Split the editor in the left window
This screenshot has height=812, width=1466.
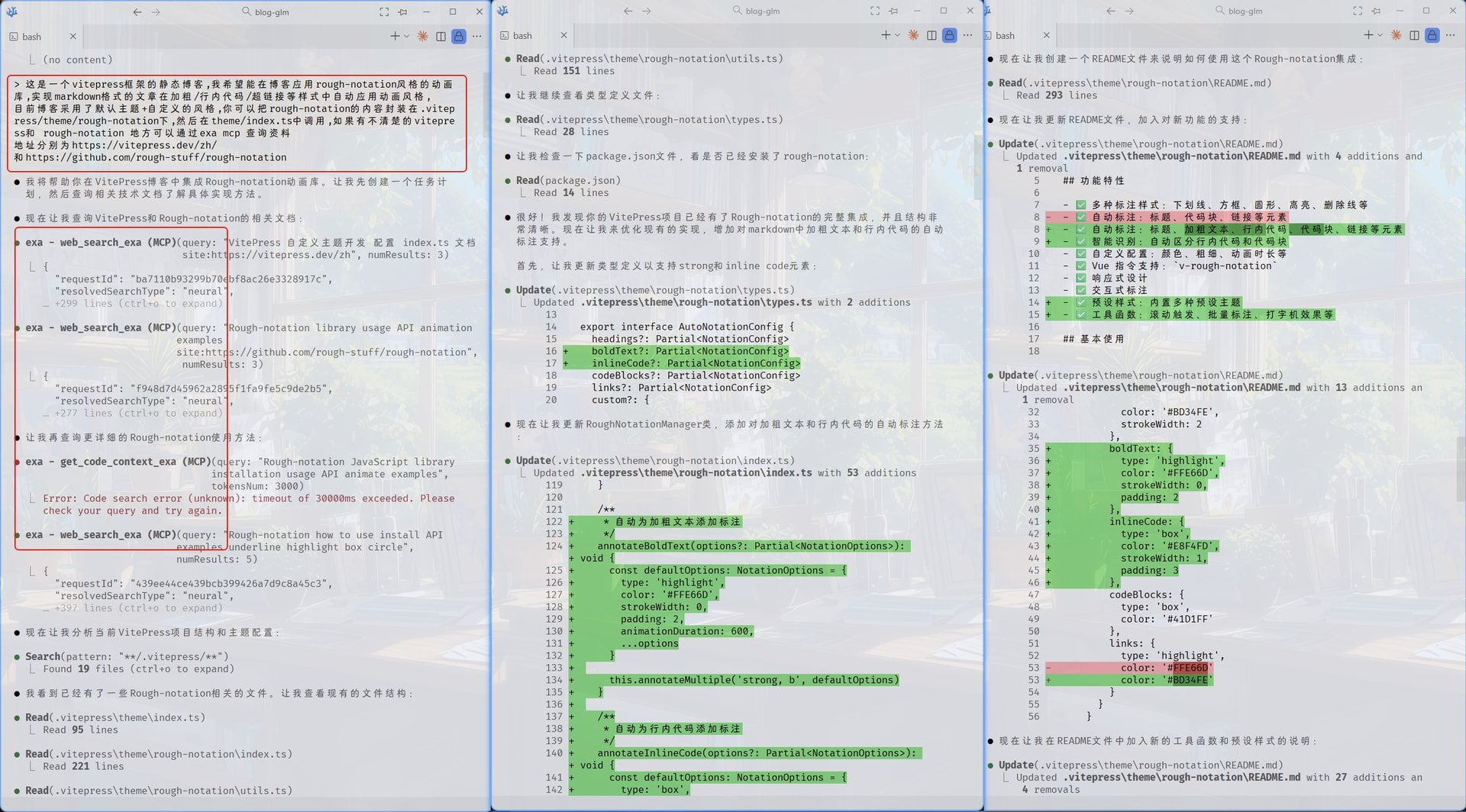(x=441, y=36)
